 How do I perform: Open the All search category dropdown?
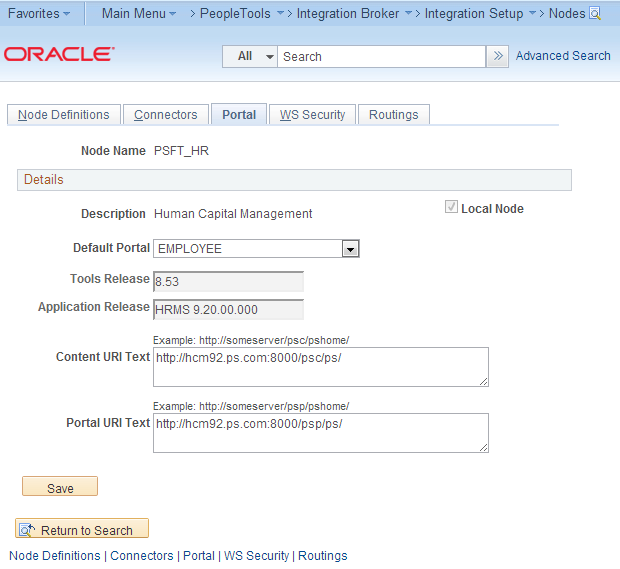[x=250, y=56]
